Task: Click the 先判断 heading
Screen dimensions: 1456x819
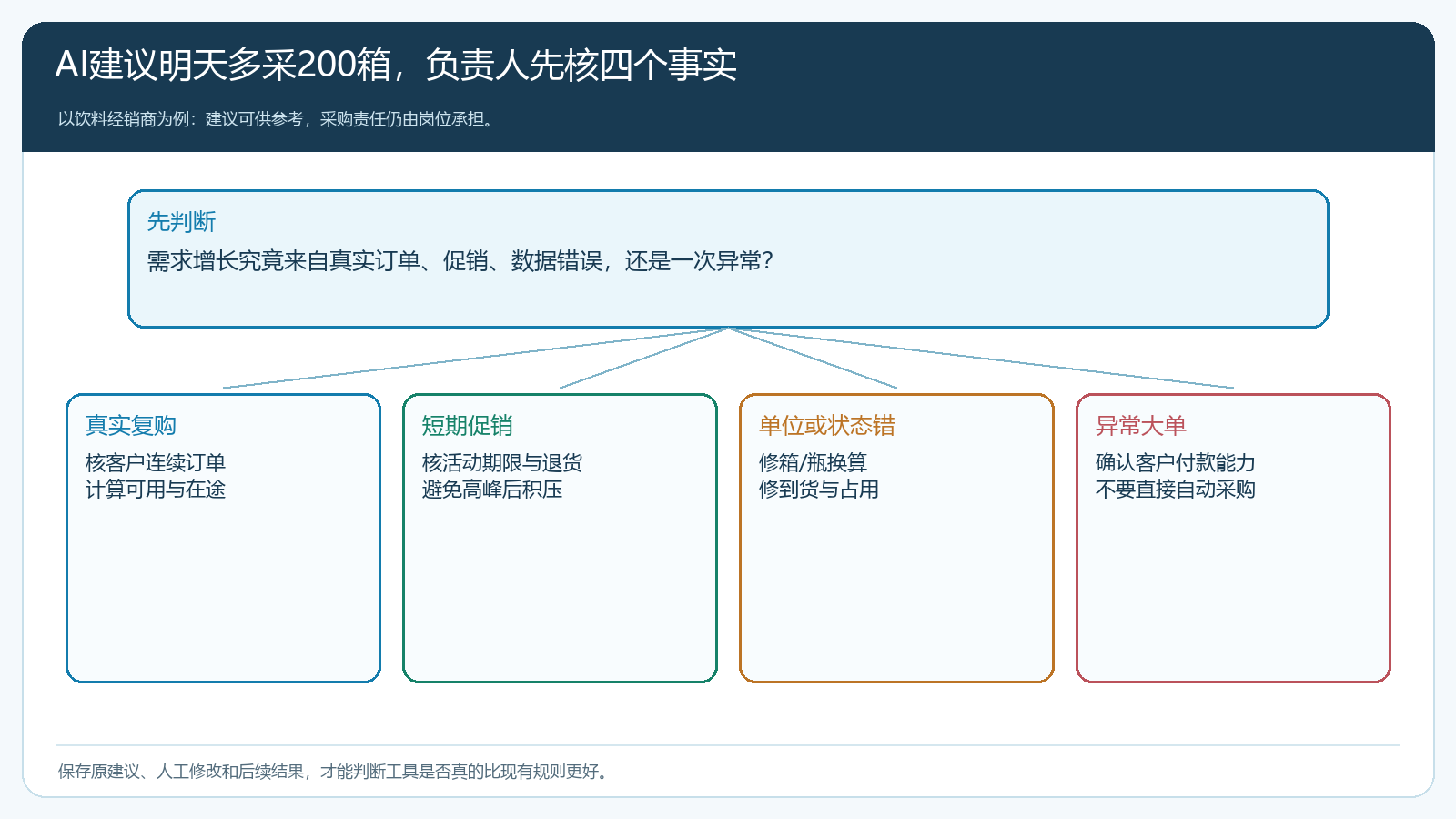Action: point(181,221)
